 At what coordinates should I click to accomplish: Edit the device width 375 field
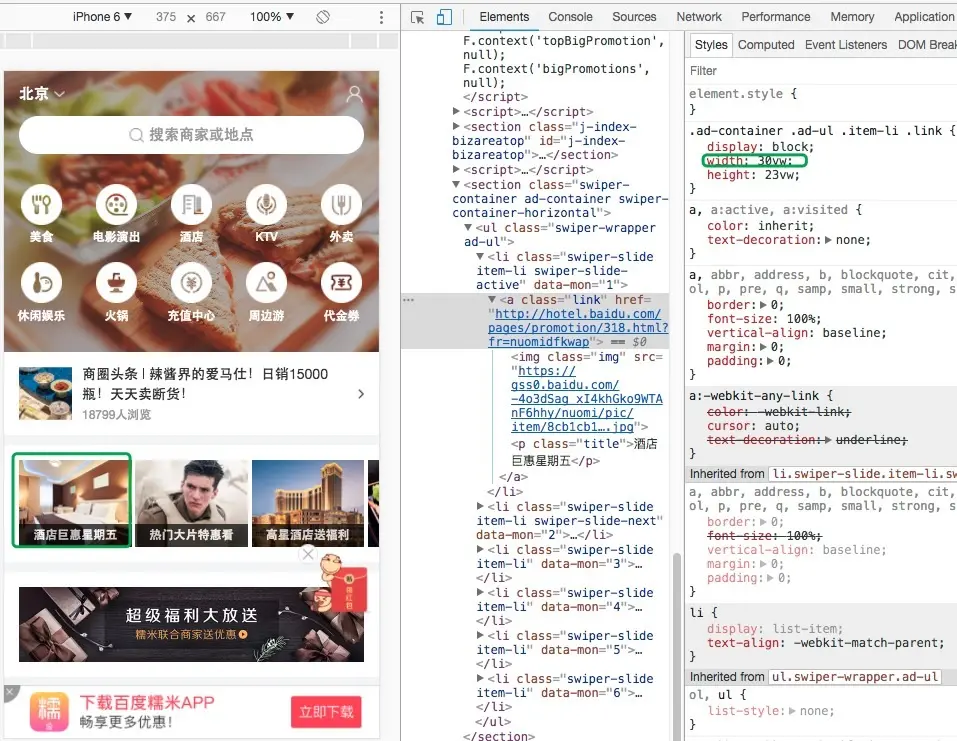[x=165, y=17]
